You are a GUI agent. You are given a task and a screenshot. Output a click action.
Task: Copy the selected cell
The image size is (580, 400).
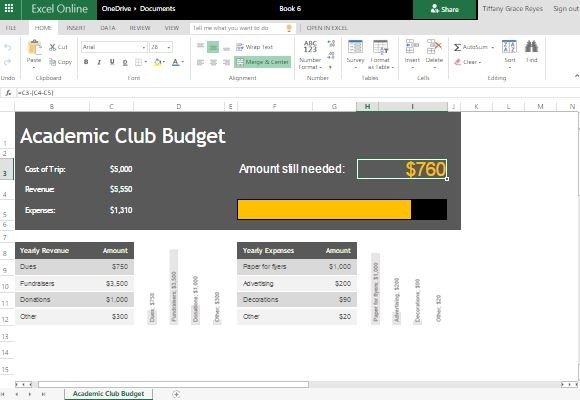pos(60,62)
